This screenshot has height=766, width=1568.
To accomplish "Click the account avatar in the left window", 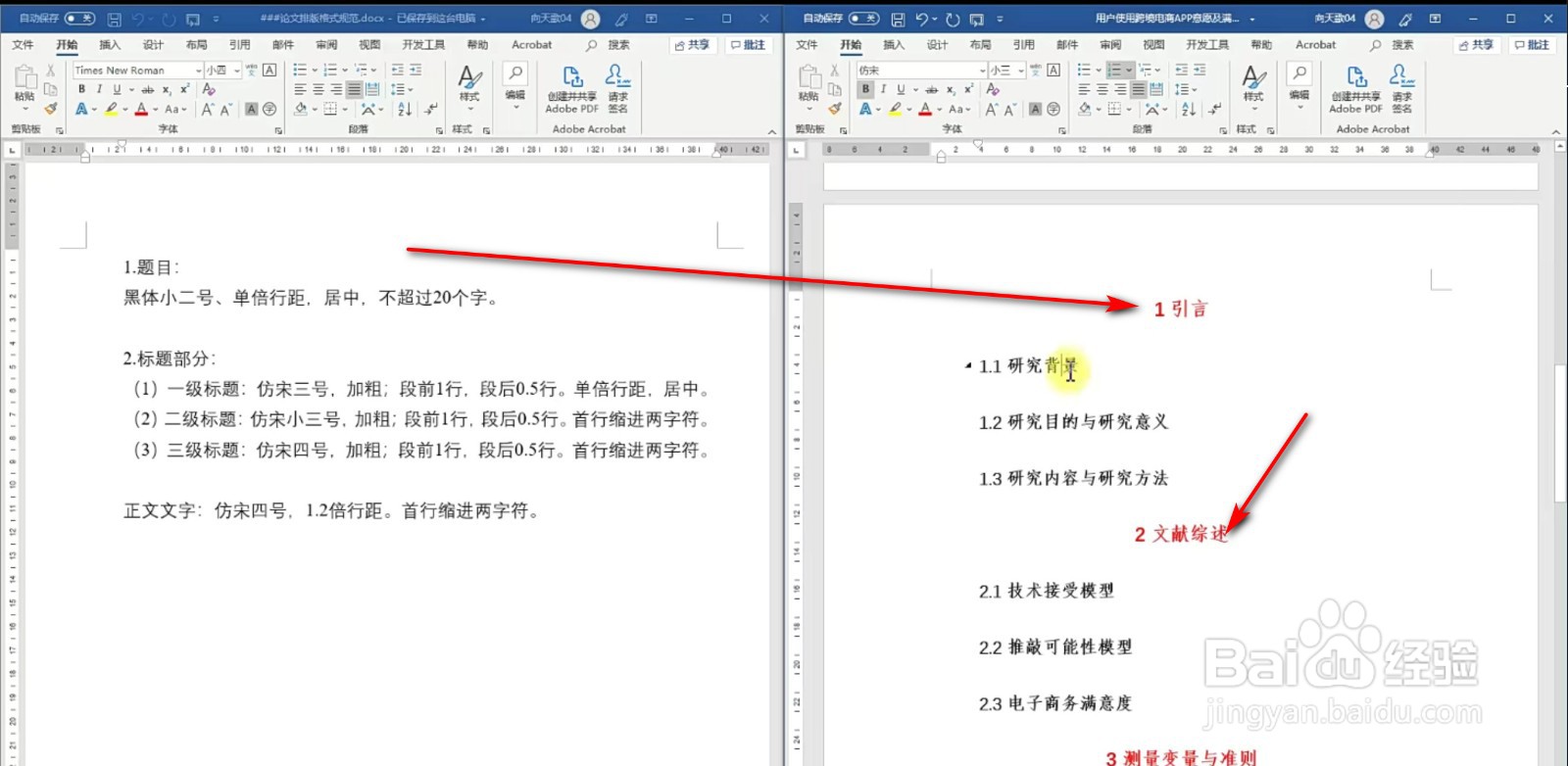I will pyautogui.click(x=591, y=19).
